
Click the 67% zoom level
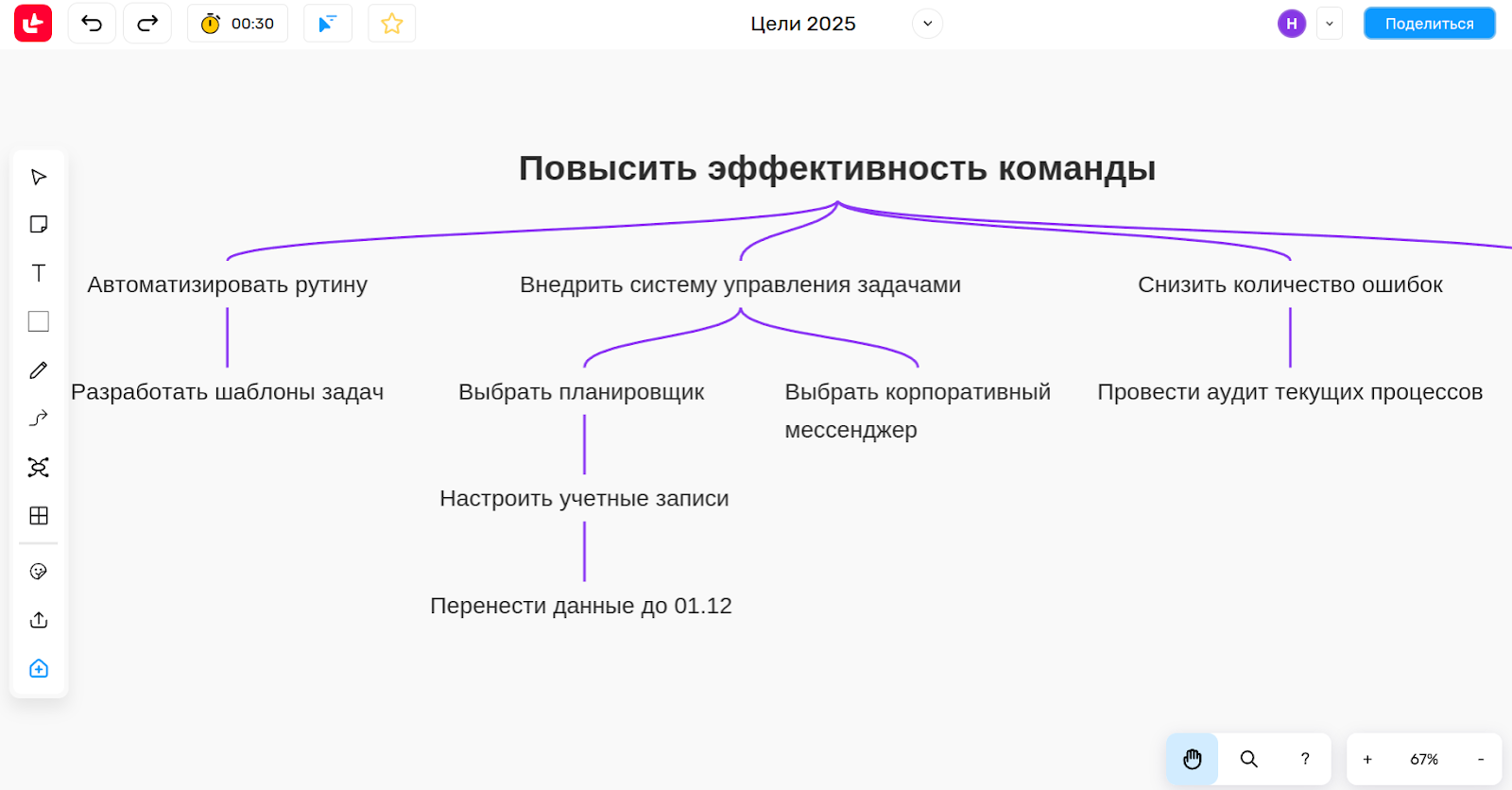[1424, 759]
